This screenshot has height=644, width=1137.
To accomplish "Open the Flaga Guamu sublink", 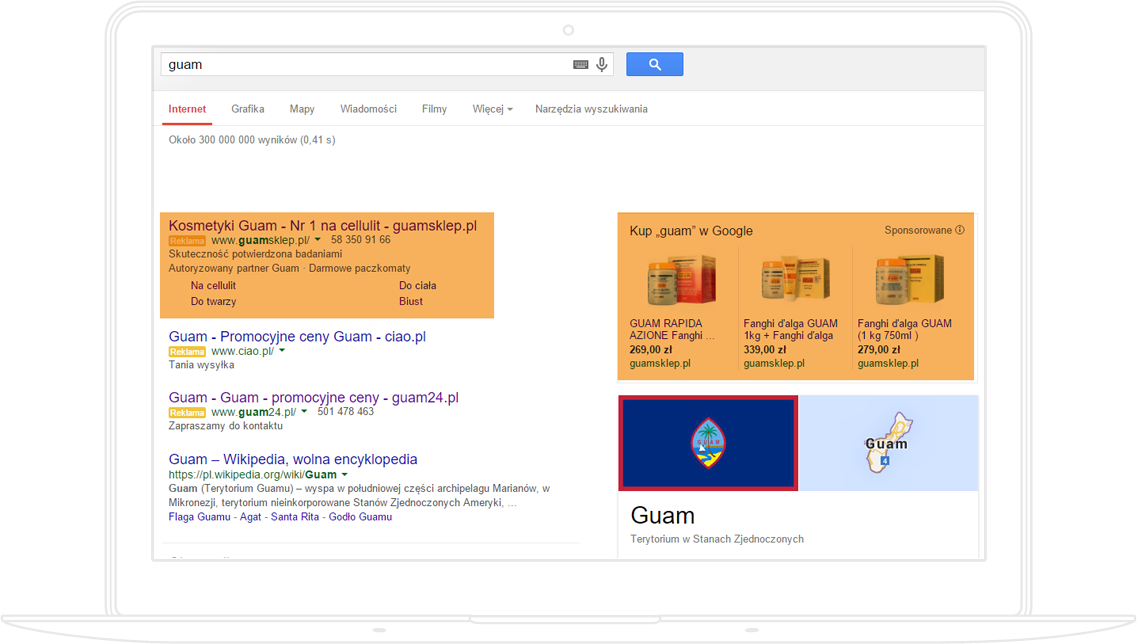I will 199,517.
